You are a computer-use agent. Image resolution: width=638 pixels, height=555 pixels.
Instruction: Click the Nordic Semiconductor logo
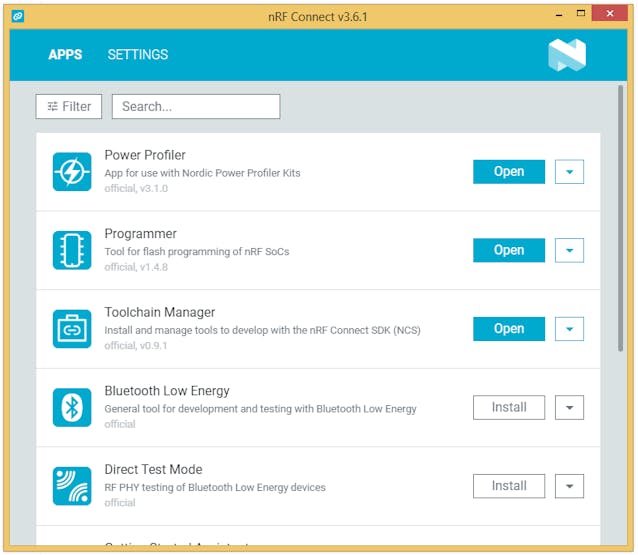(567, 55)
